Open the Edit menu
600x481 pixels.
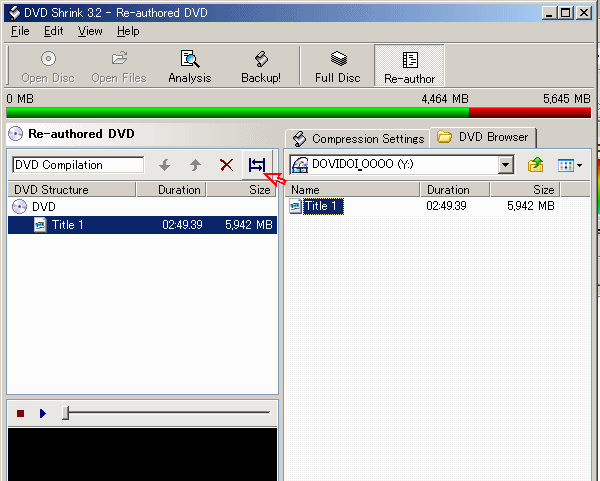53,31
